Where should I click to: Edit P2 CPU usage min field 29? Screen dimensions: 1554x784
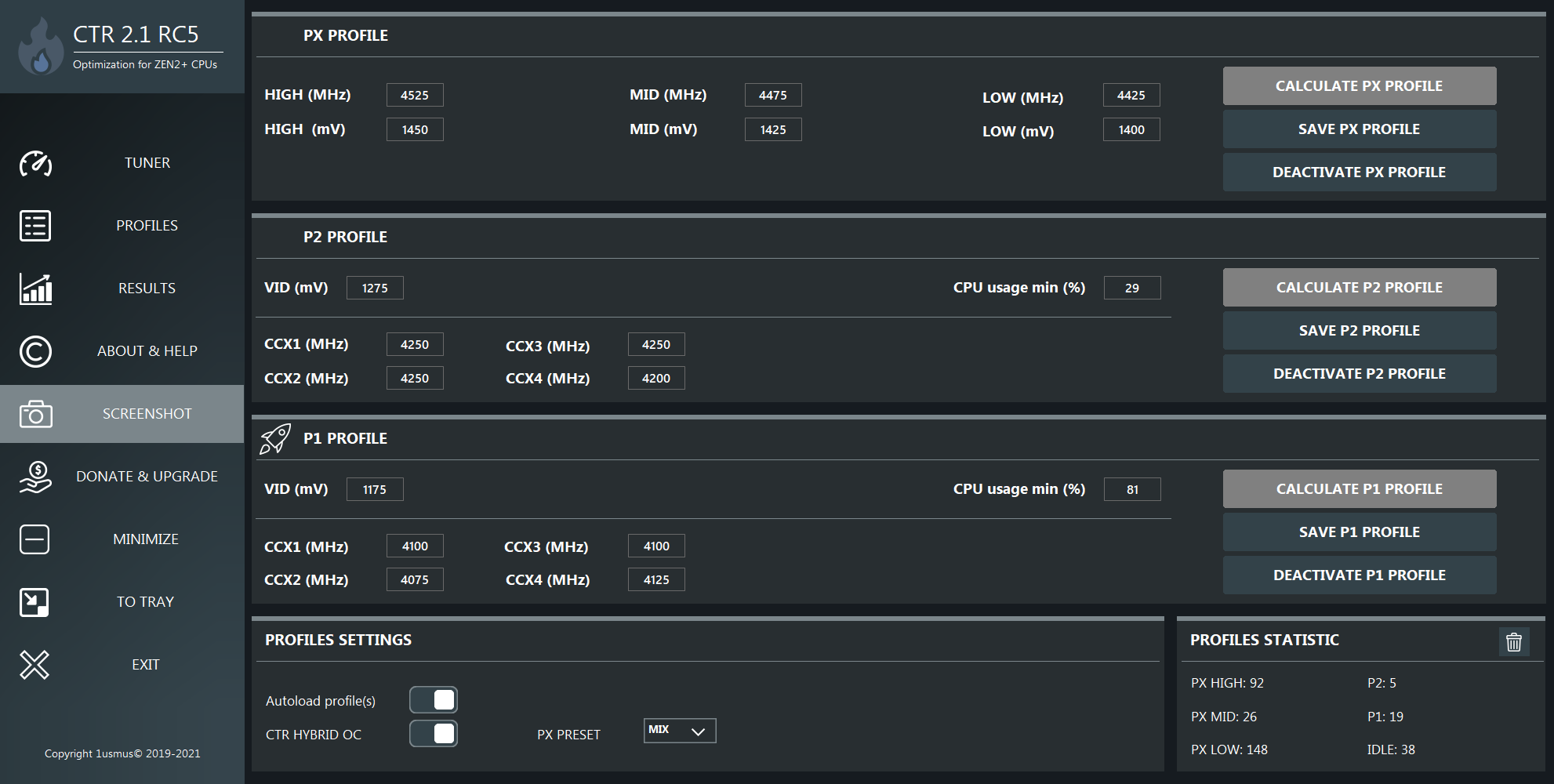click(x=1132, y=288)
